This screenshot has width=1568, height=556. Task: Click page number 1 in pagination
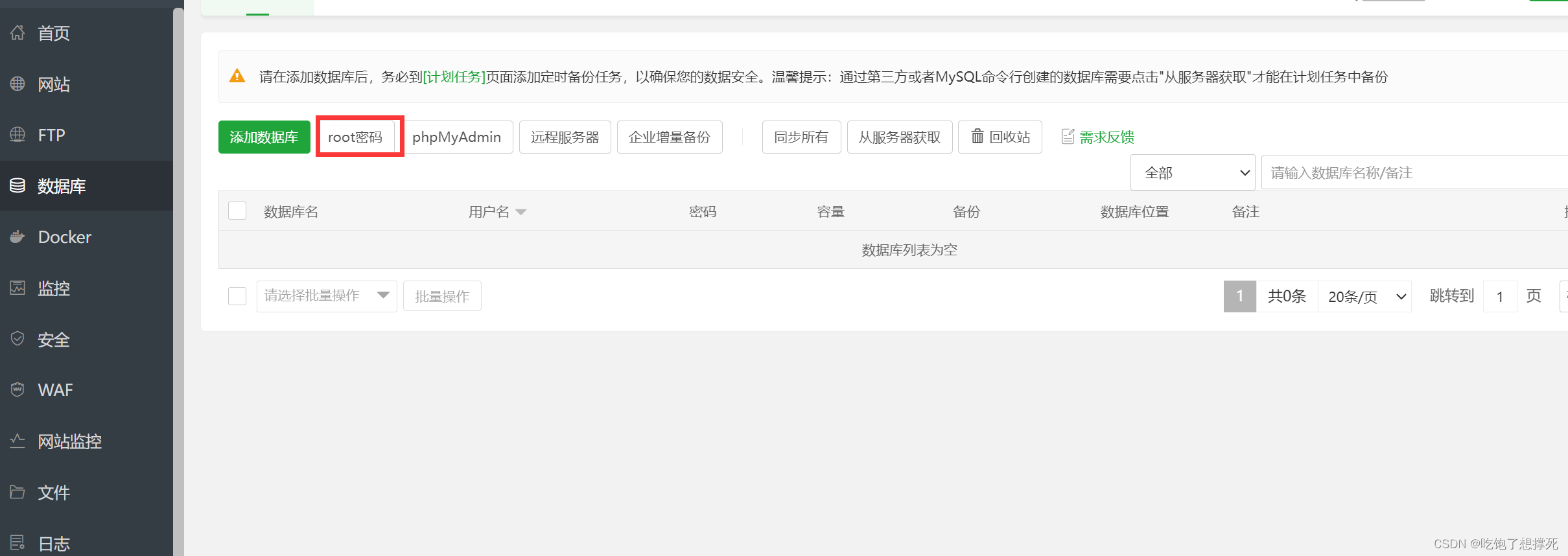click(x=1240, y=296)
